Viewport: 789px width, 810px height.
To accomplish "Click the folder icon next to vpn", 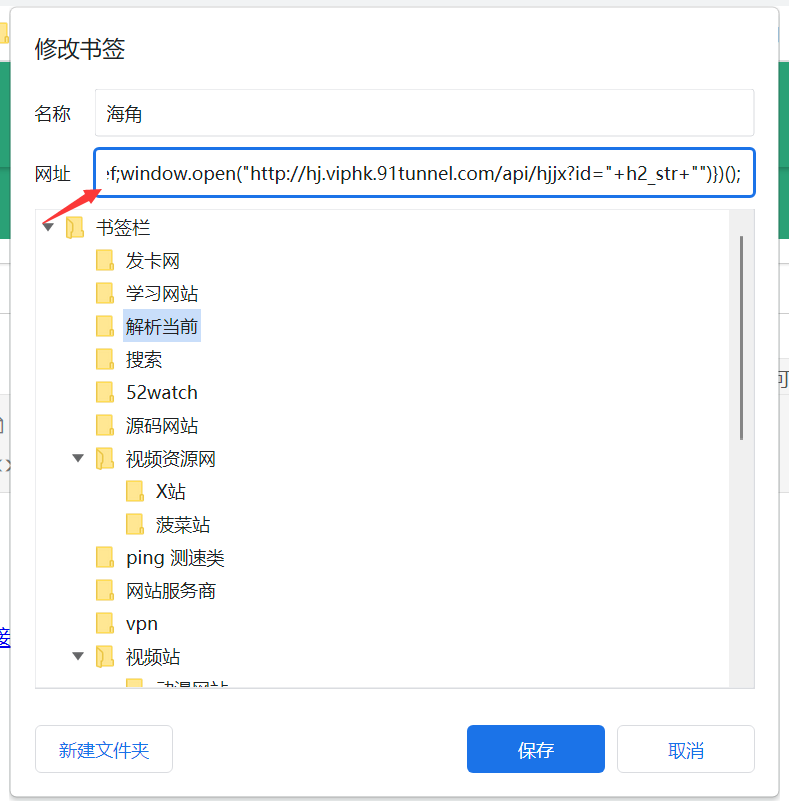I will pos(105,624).
